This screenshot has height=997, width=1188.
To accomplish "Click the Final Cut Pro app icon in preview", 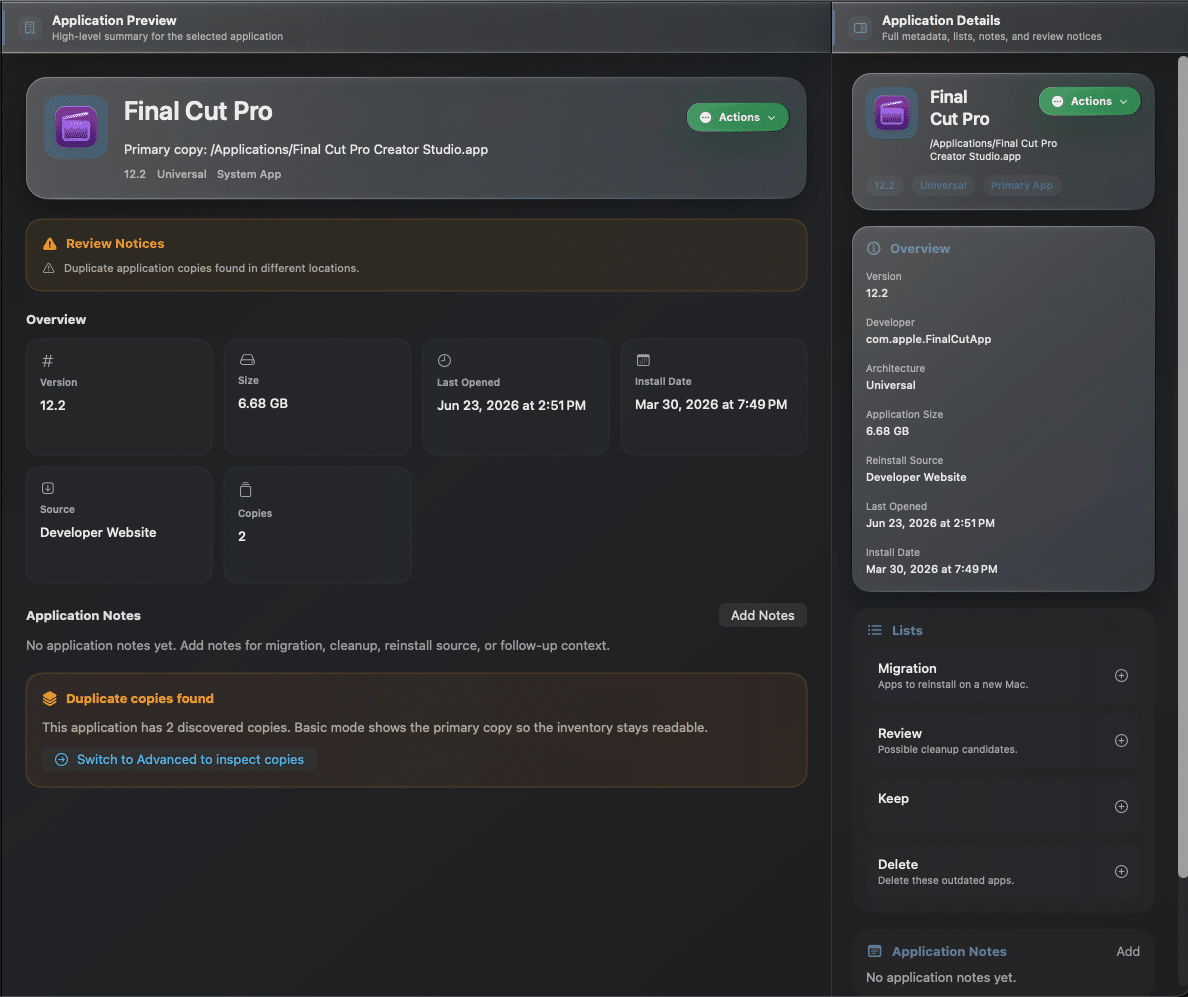I will point(76,127).
